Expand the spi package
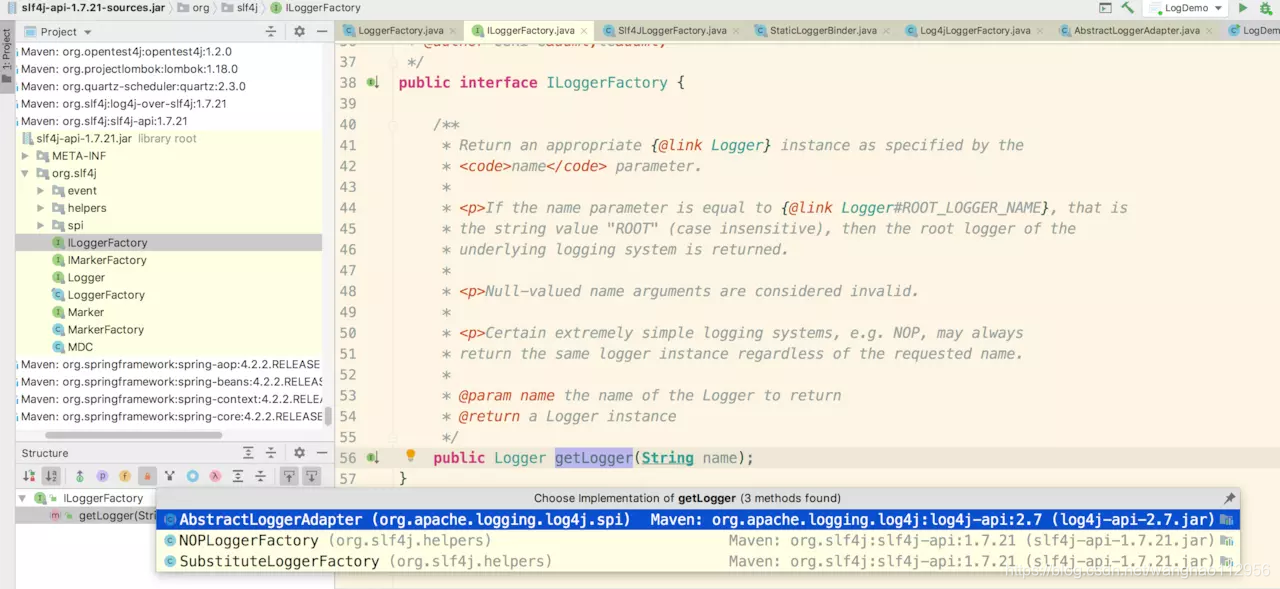 point(41,225)
